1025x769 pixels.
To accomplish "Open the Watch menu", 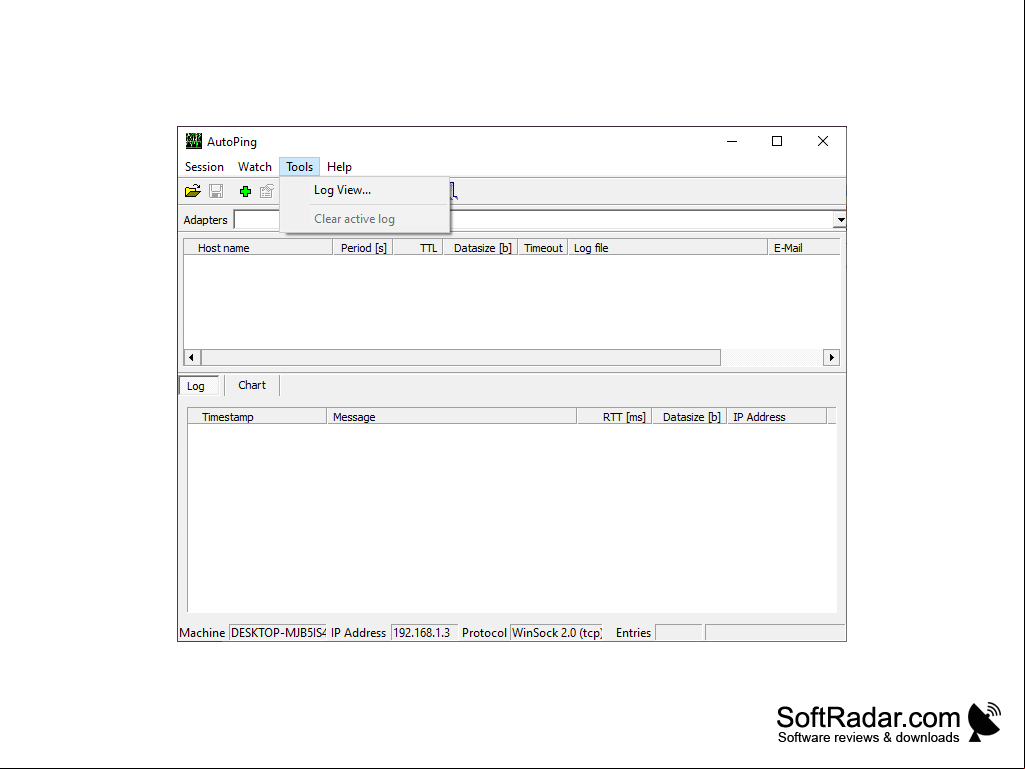I will click(x=254, y=167).
